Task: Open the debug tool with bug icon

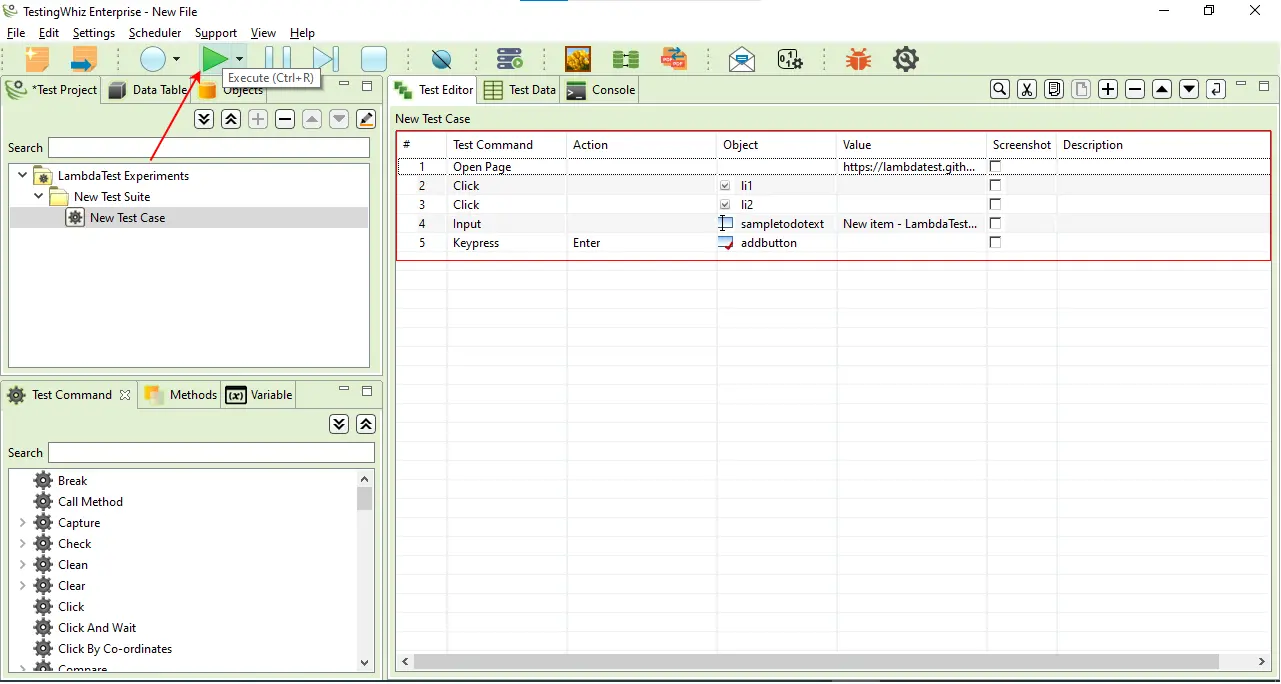Action: (858, 58)
